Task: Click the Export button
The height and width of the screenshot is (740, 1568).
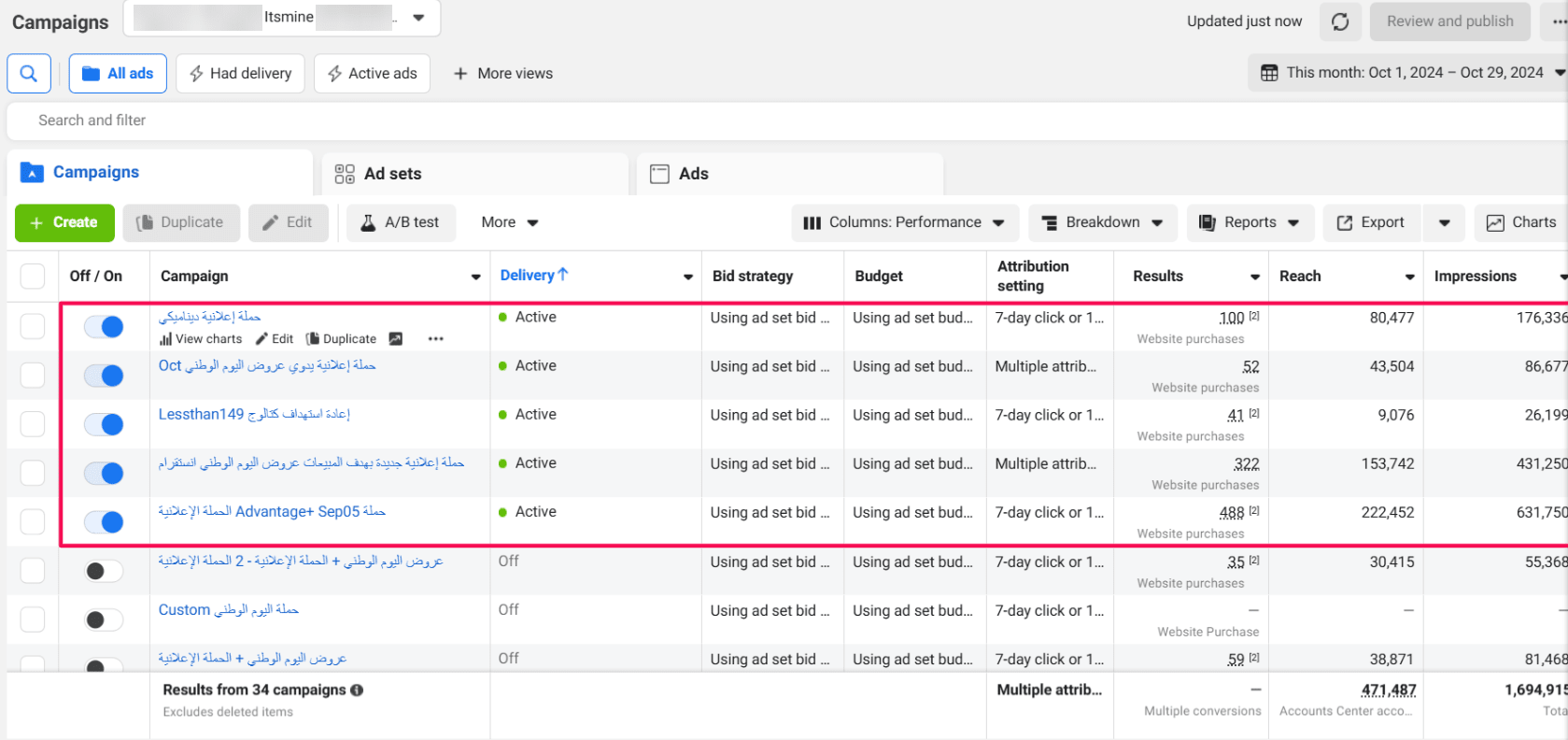Action: click(x=1371, y=222)
